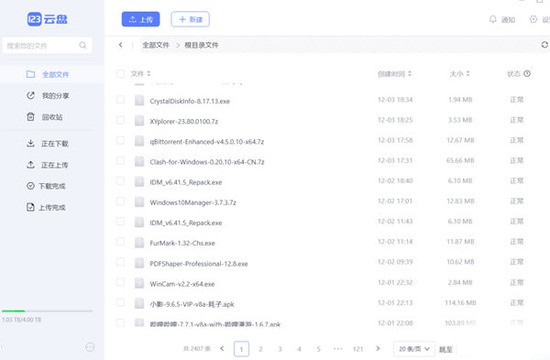Click the 123云盘 logo
Viewport: 550px width, 360px height.
(x=47, y=19)
